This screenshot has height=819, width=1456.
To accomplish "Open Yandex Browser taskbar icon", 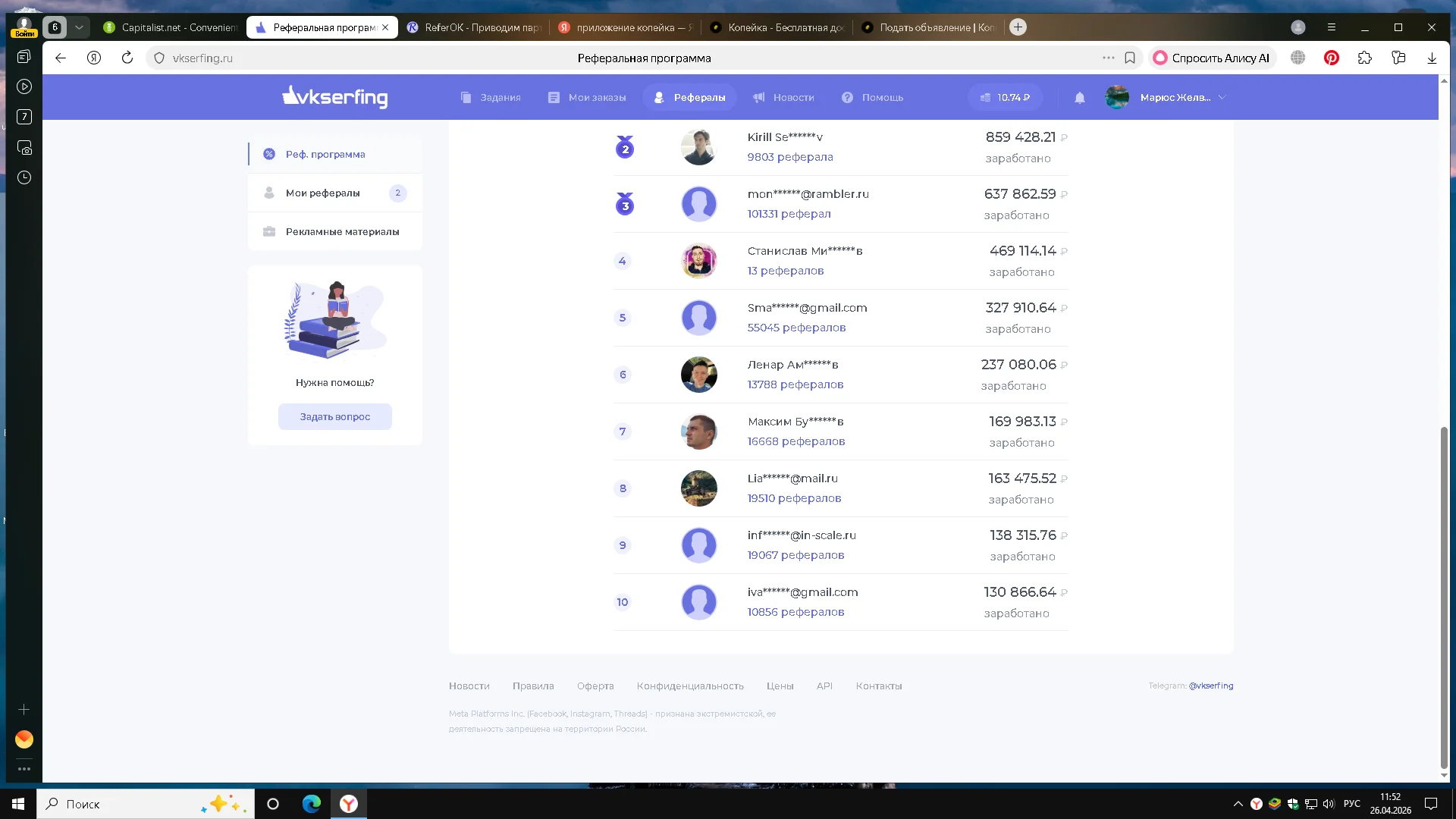I will tap(349, 804).
